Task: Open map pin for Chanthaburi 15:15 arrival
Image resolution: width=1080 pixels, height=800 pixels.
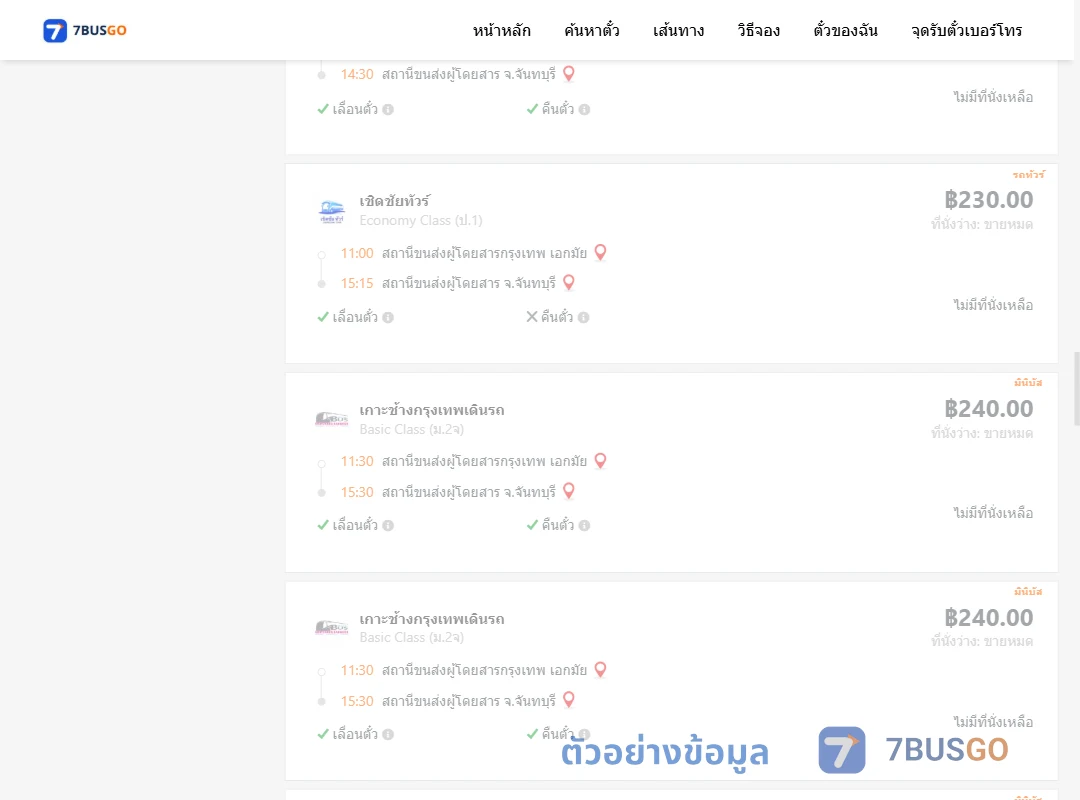Action: click(x=569, y=283)
